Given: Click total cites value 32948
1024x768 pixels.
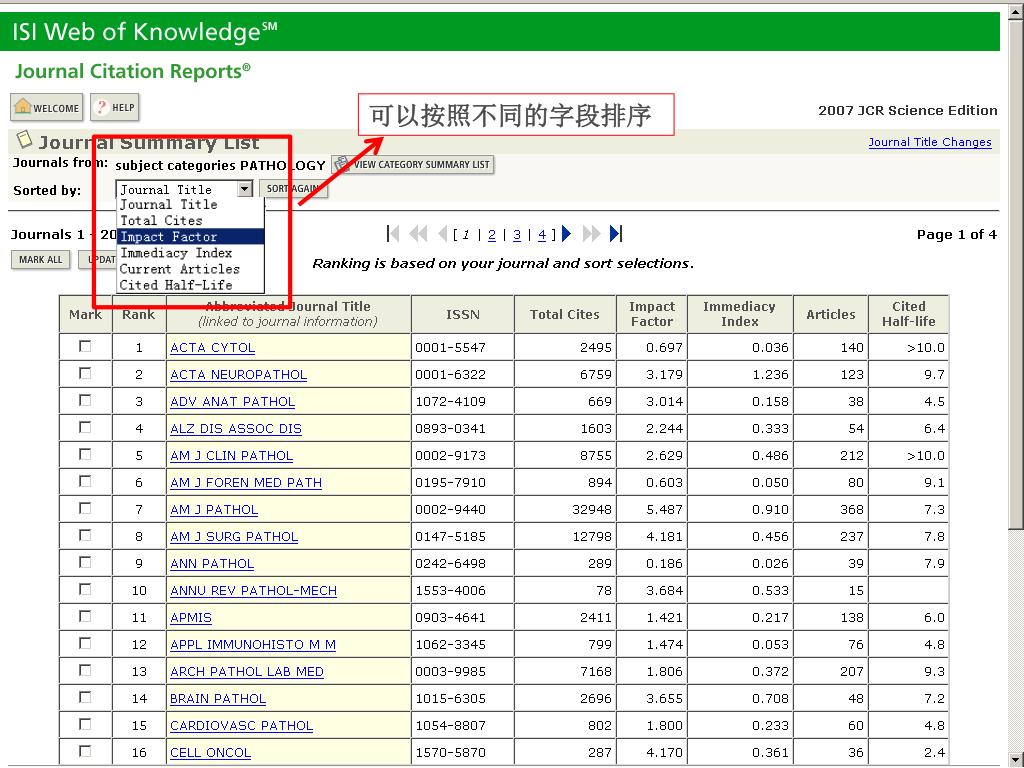Looking at the screenshot, I should (x=592, y=510).
